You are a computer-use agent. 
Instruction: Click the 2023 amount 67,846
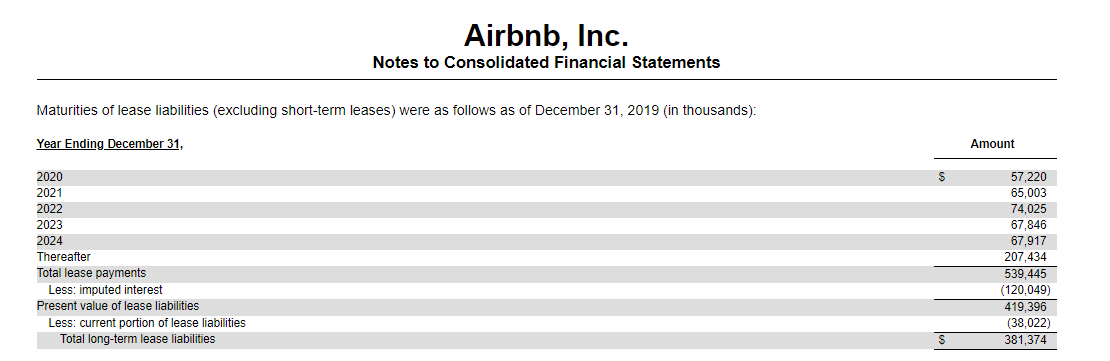pos(1028,225)
